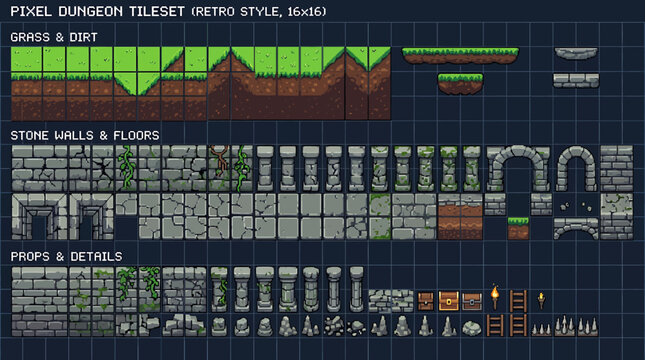Select the small torch sprite

pos(541,301)
